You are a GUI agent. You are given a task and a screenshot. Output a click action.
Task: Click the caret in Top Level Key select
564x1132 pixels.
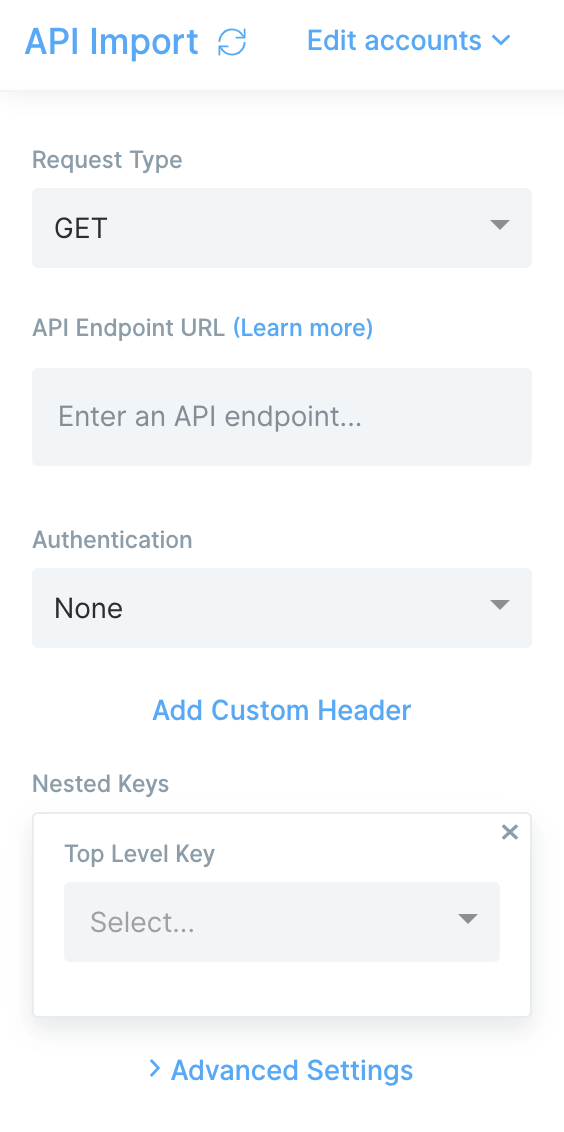coord(468,918)
